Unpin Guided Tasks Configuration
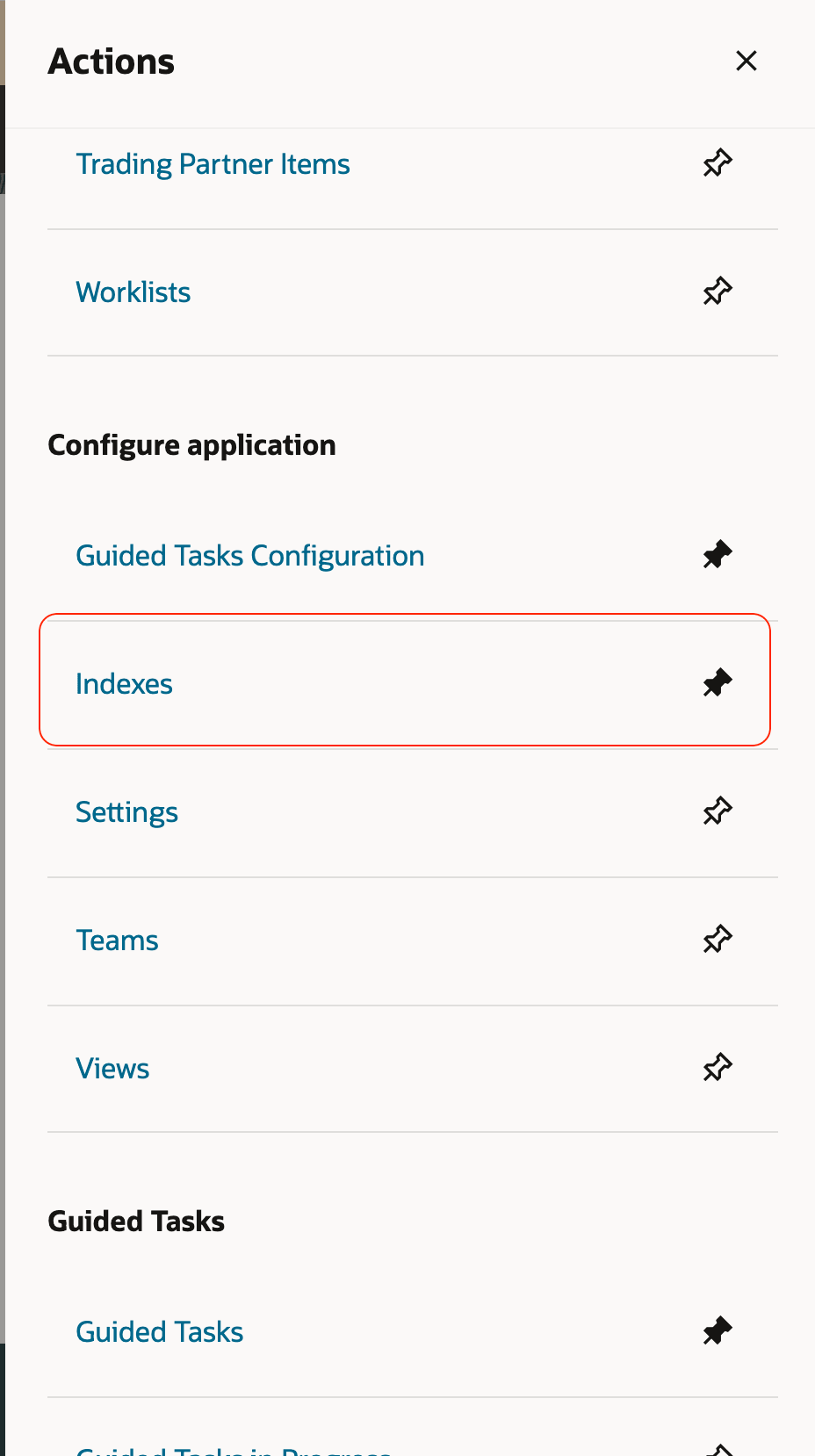815x1456 pixels. coord(716,554)
